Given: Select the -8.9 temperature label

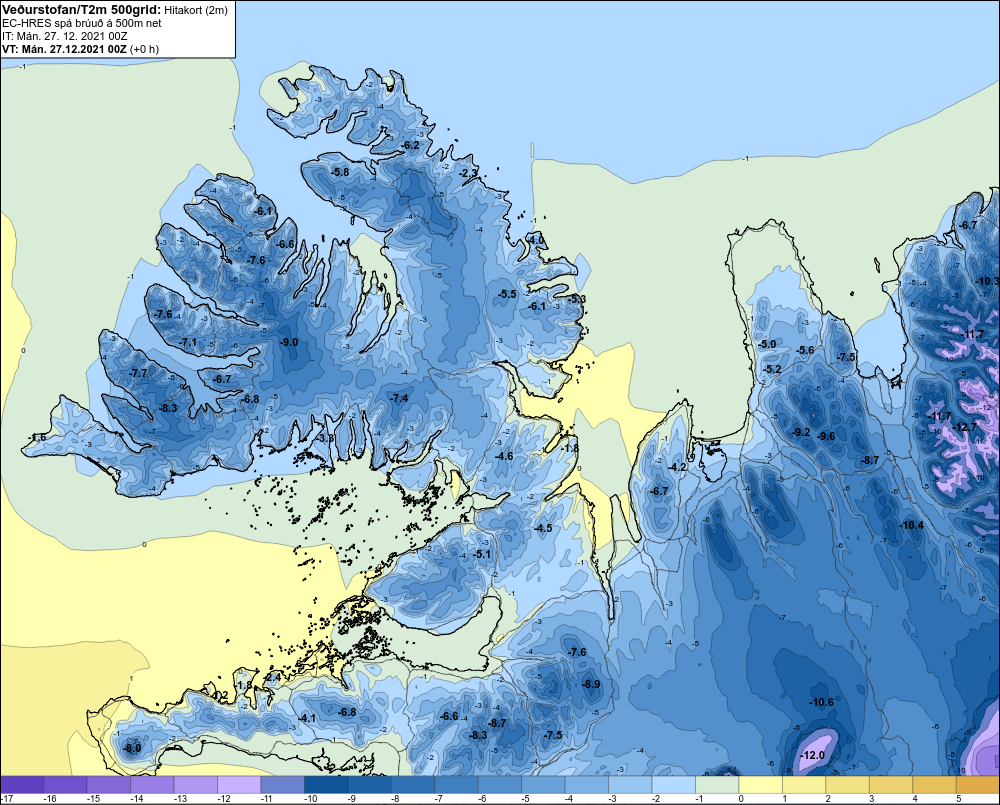Looking at the screenshot, I should 591,684.
